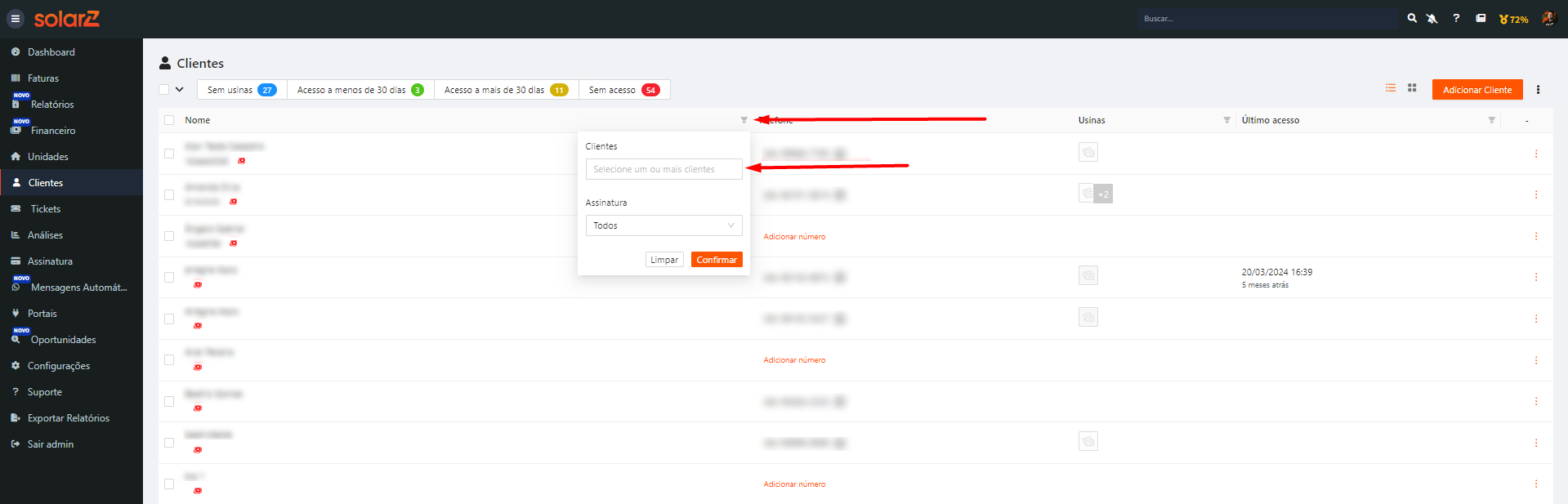Click the Nome column filter icon
This screenshot has width=1568, height=504.
[x=744, y=120]
